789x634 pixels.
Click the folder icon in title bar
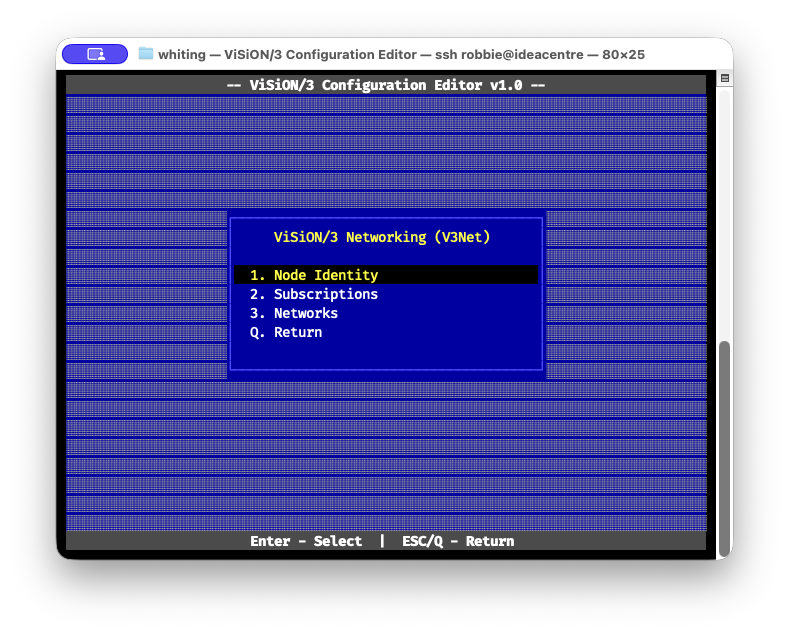coord(146,54)
